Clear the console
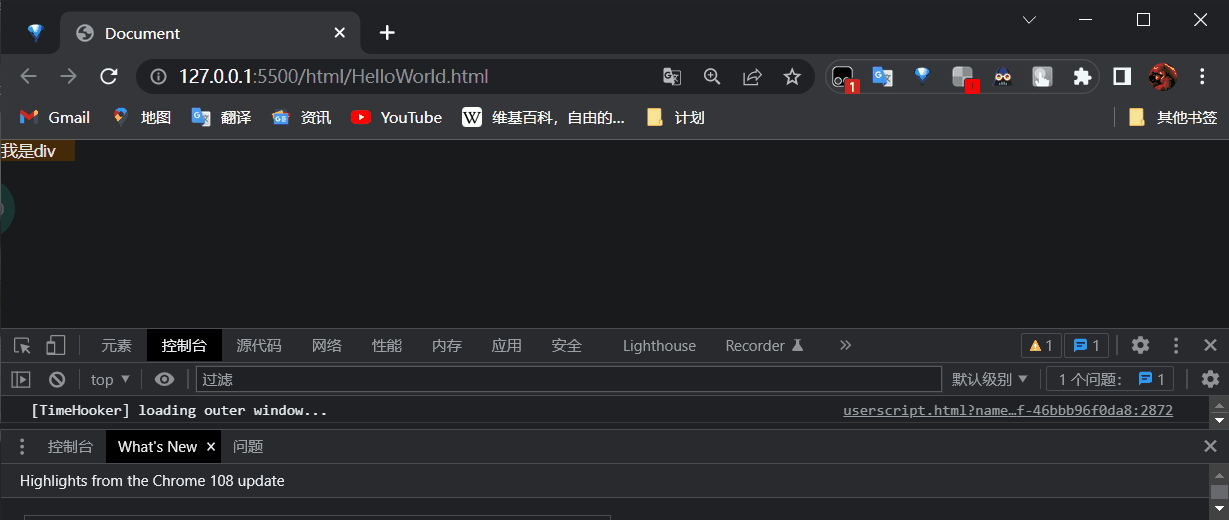This screenshot has width=1229, height=520. click(x=57, y=379)
